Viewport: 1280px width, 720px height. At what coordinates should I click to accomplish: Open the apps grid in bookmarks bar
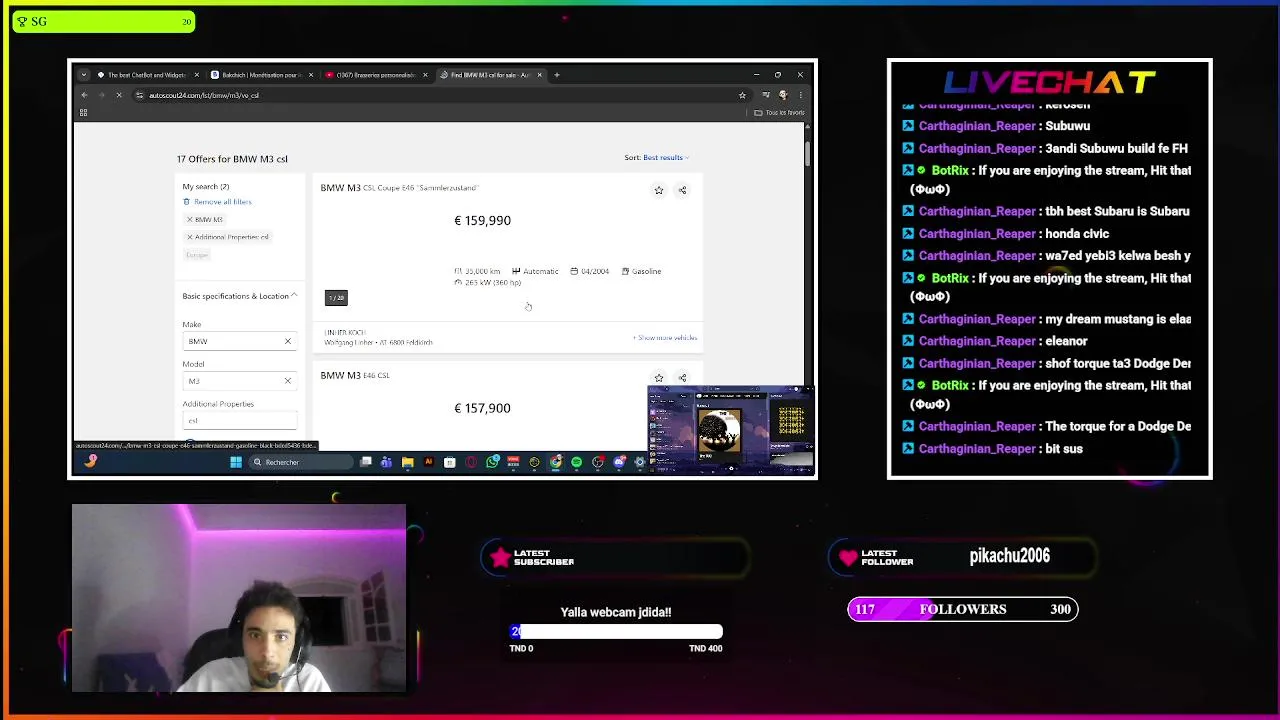click(83, 113)
